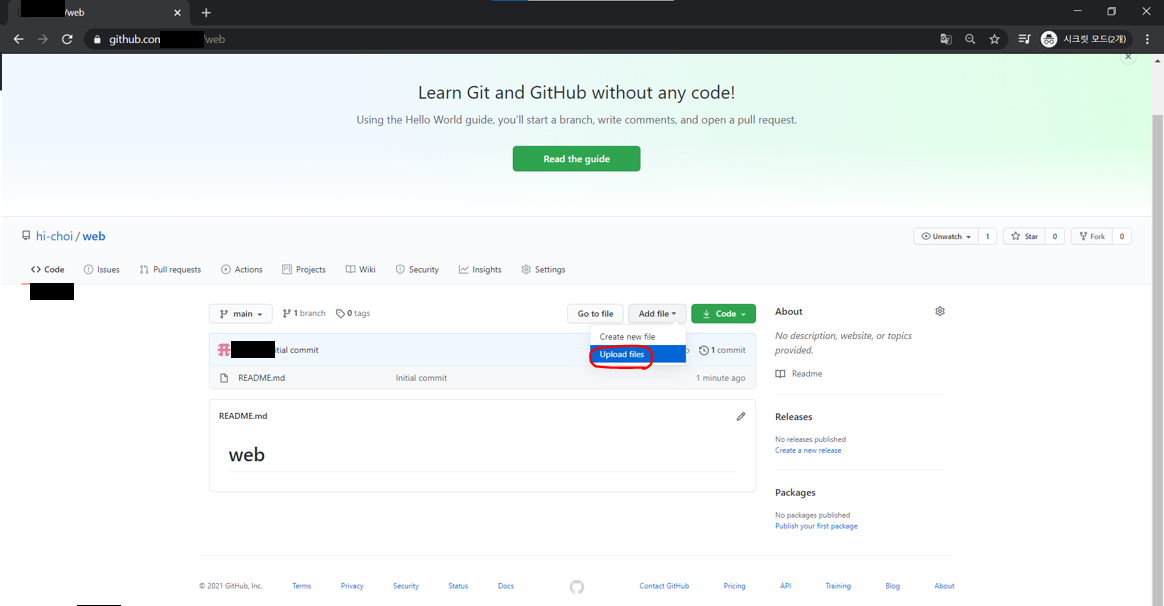Open the 1 commit history link
The height and width of the screenshot is (606, 1164).
722,350
